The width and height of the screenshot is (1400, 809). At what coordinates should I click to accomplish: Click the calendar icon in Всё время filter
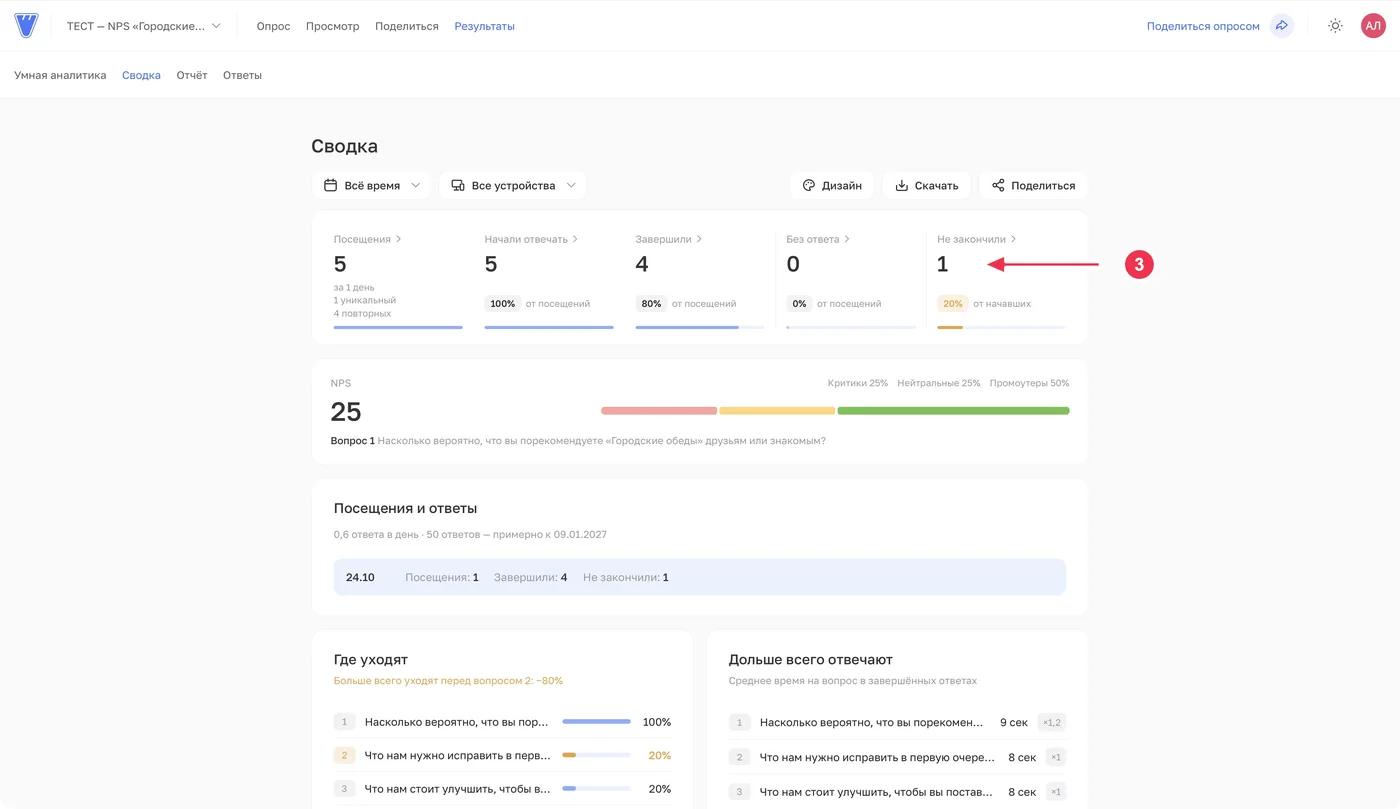tap(330, 185)
